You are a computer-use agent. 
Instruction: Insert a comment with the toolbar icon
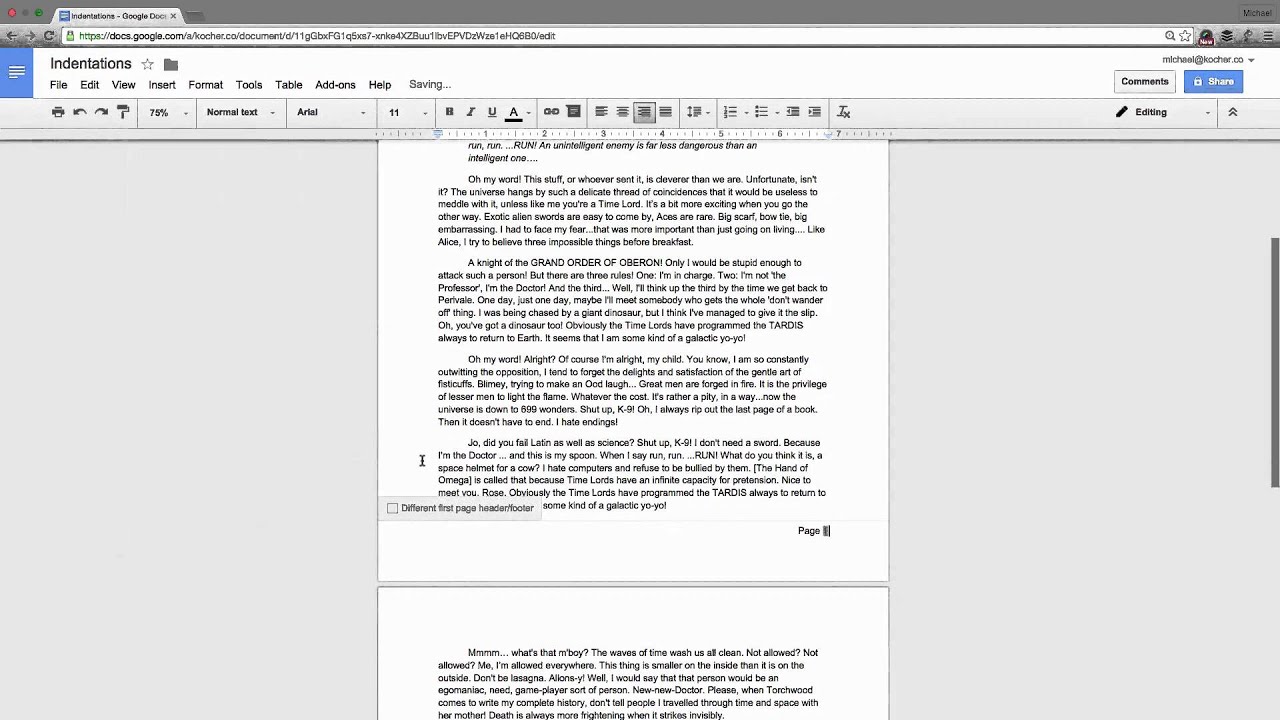pyautogui.click(x=573, y=112)
